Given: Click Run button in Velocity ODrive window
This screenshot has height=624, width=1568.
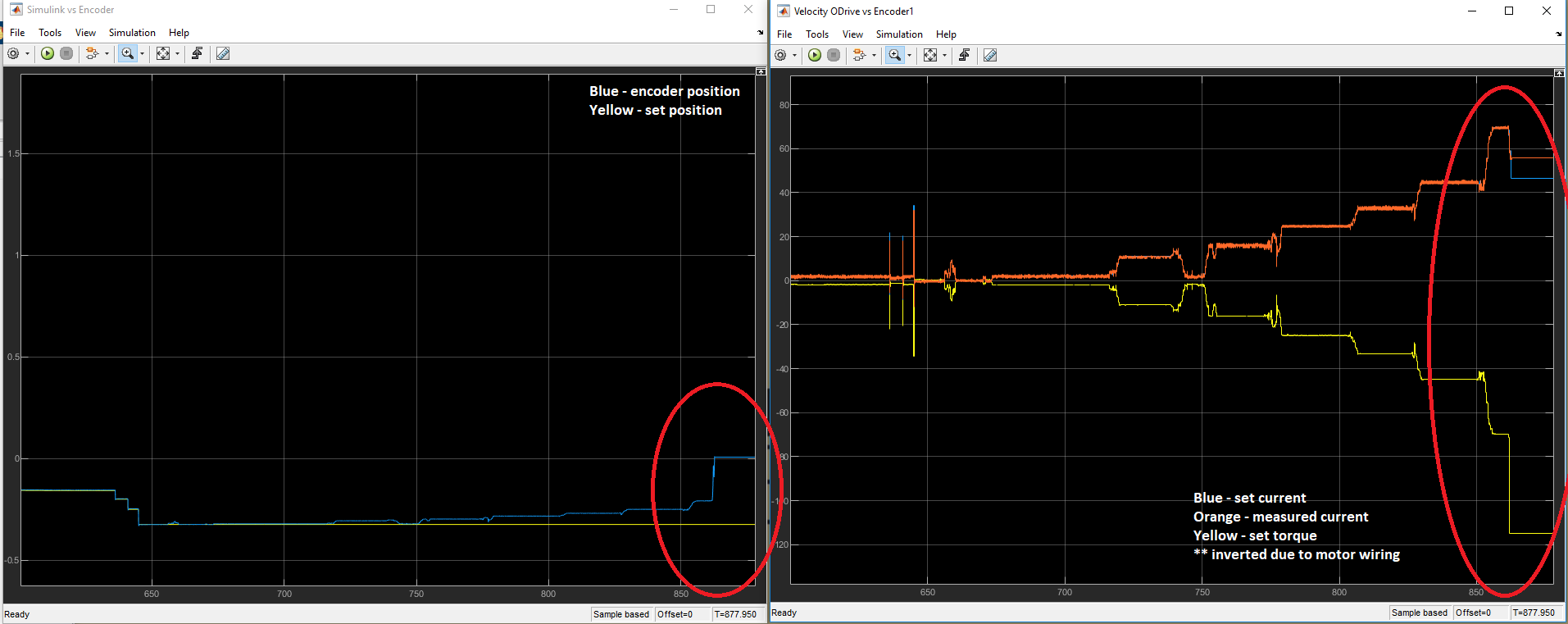Looking at the screenshot, I should (x=815, y=55).
